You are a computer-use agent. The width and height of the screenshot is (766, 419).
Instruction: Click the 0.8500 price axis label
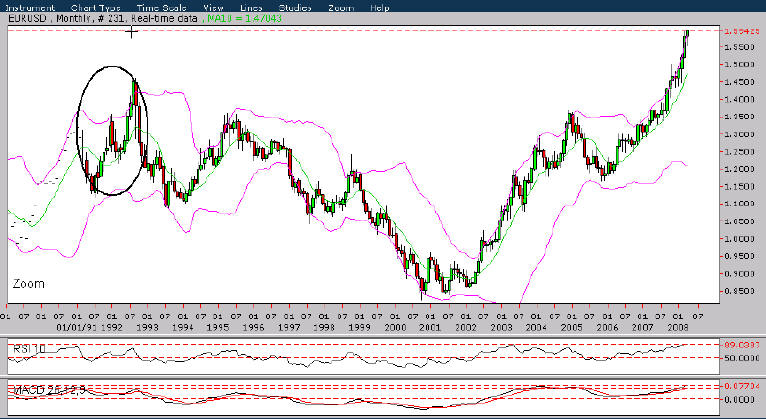click(739, 291)
